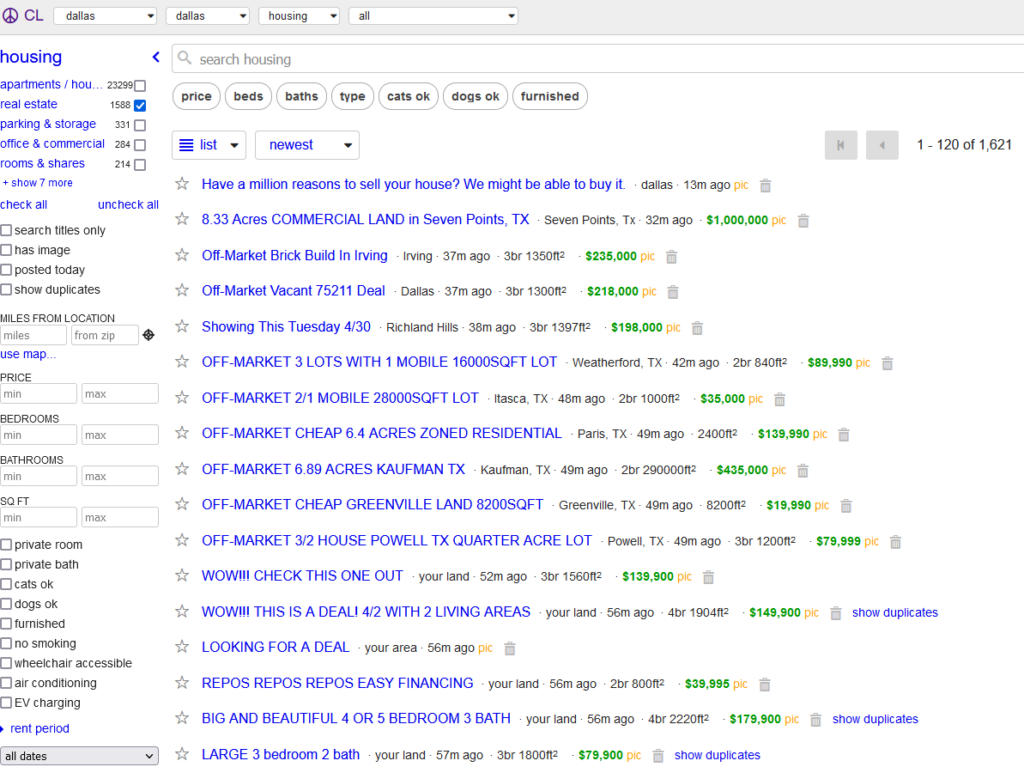Toggle the wheelchair accessible checkbox

(x=7, y=663)
